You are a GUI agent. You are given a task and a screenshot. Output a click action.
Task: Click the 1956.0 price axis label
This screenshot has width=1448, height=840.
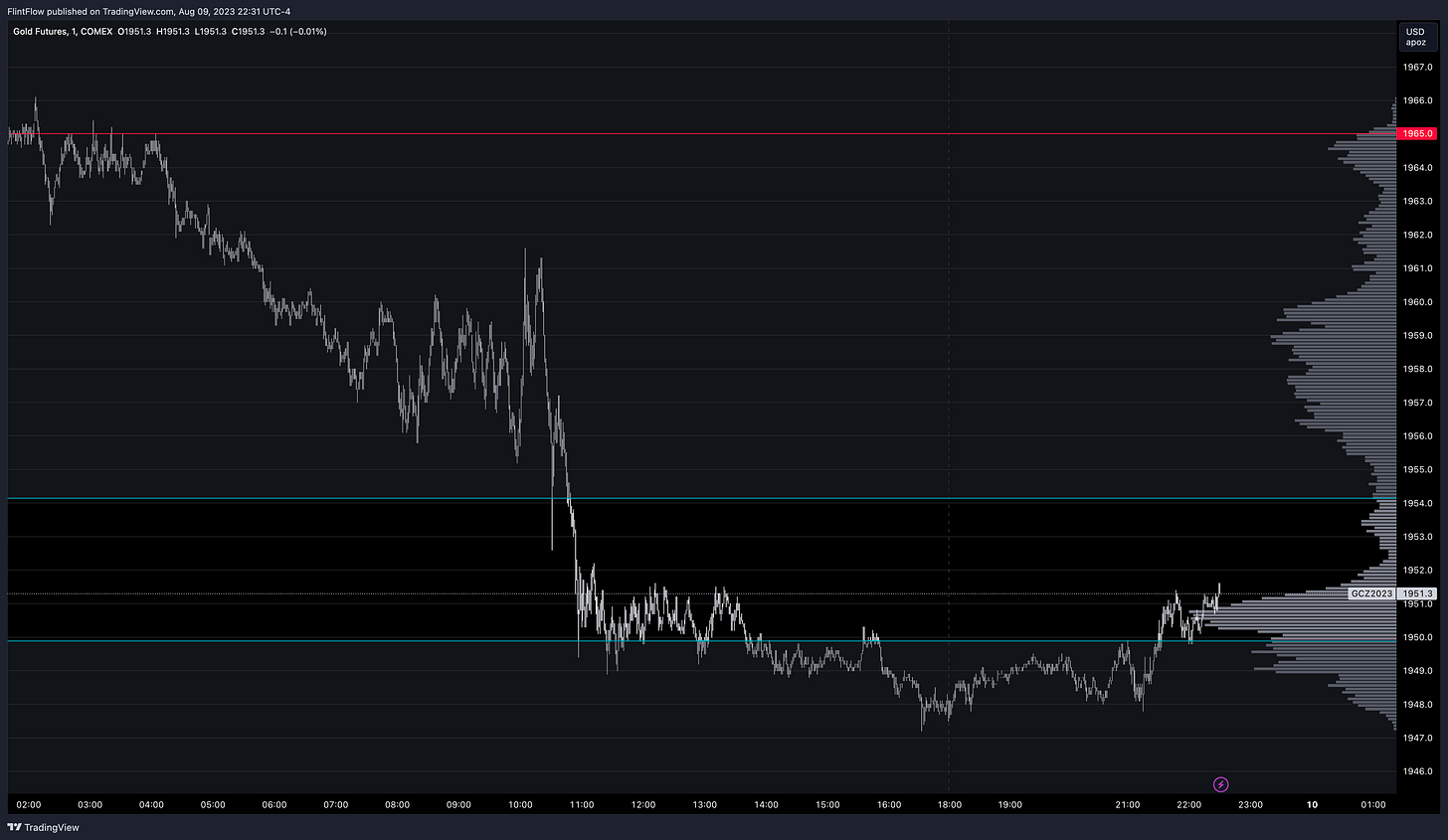click(1417, 436)
